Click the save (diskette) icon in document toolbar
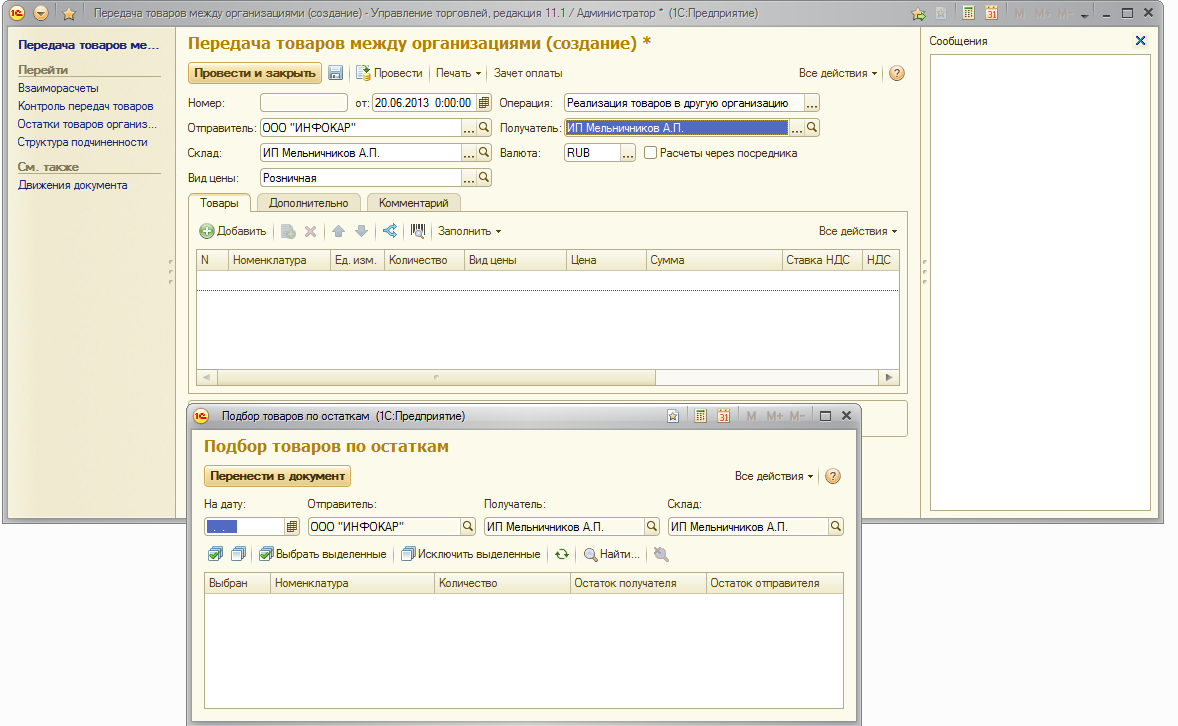The width and height of the screenshot is (1178, 726). (336, 73)
